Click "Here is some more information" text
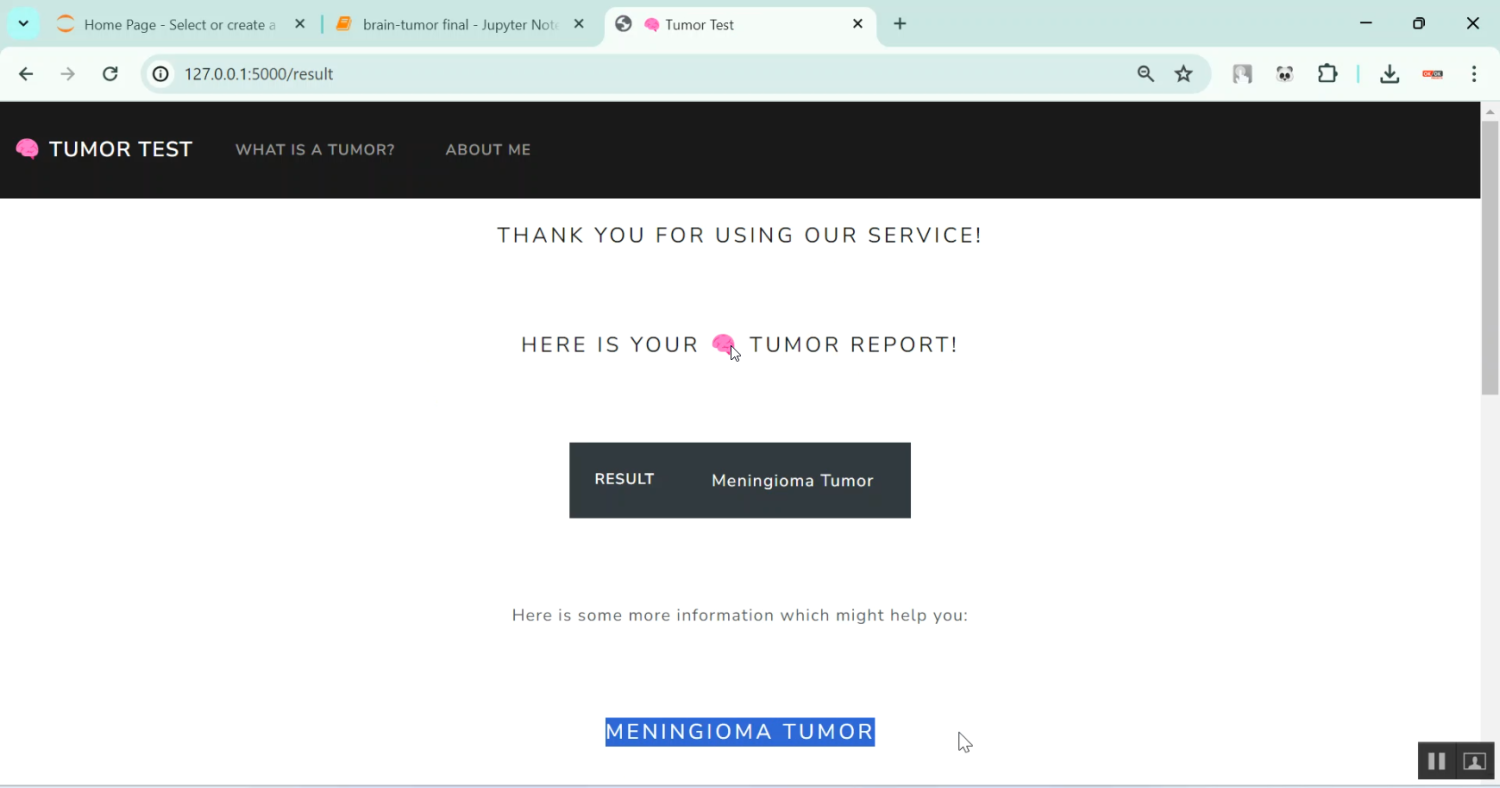 (x=740, y=615)
